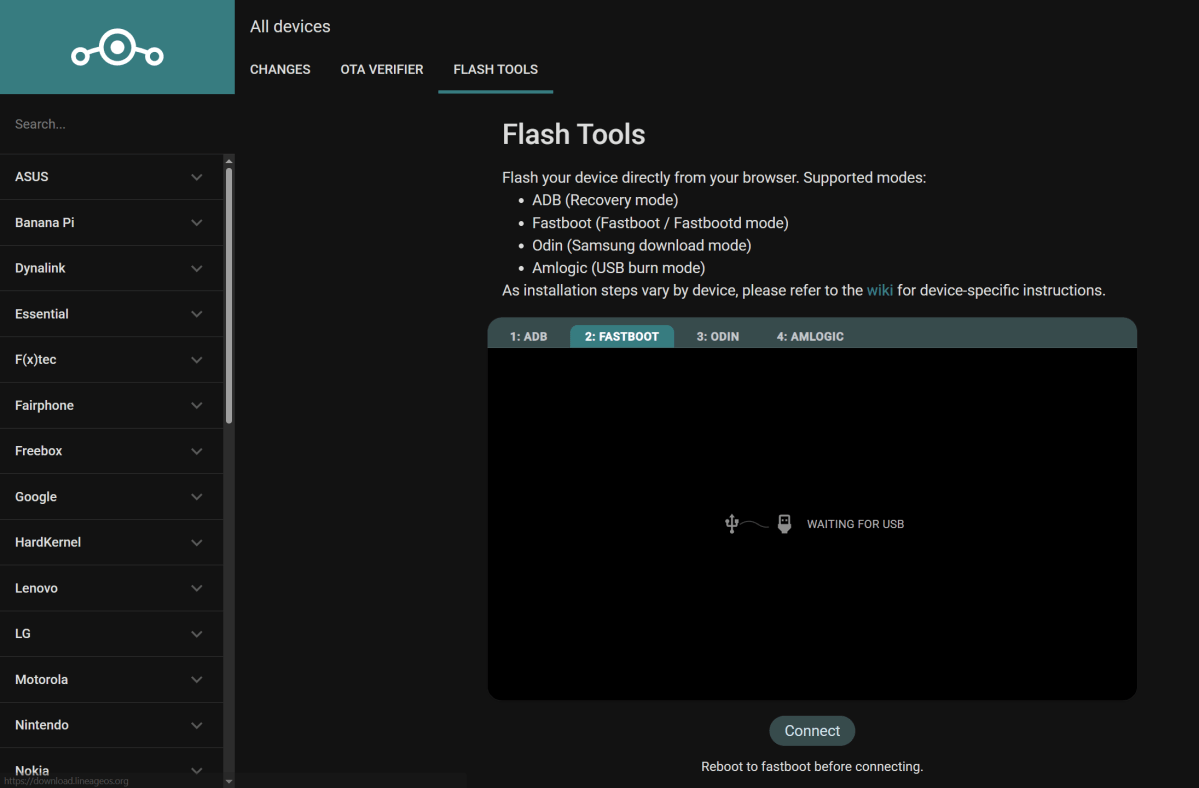
Task: Switch to the OTA VERIFIER tab
Action: (382, 70)
